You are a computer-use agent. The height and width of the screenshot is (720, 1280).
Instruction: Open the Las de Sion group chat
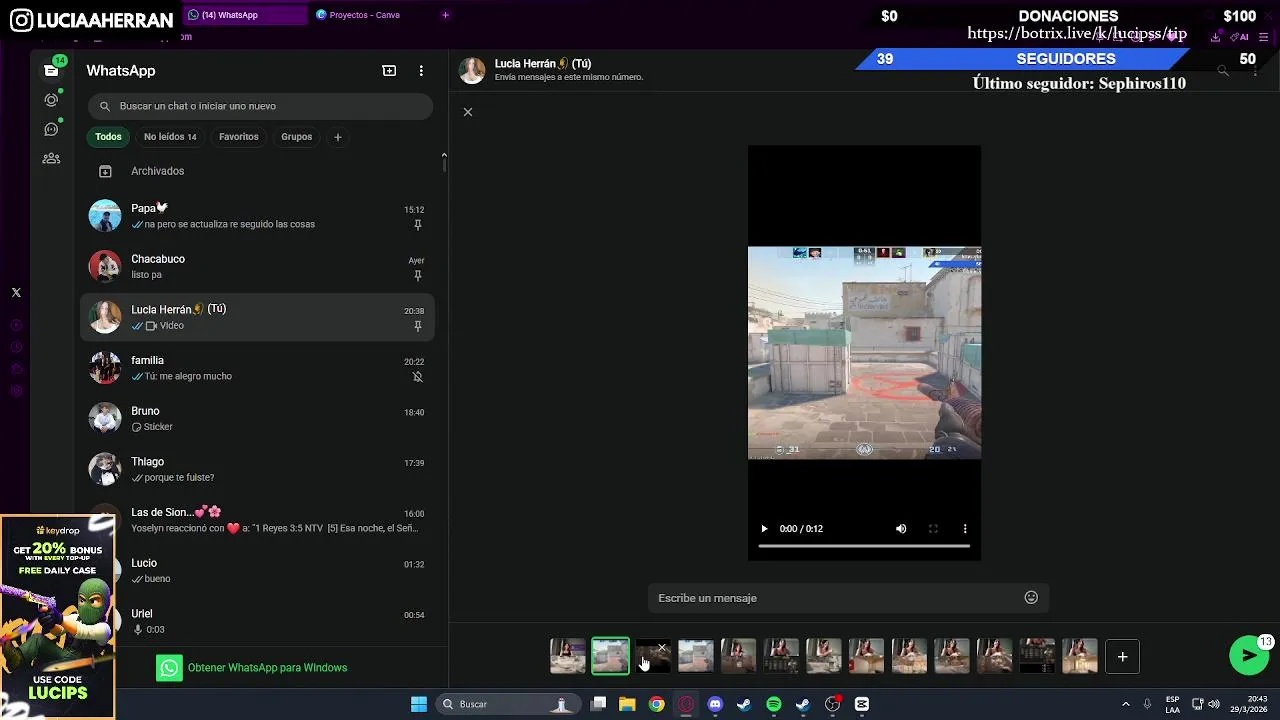point(258,520)
